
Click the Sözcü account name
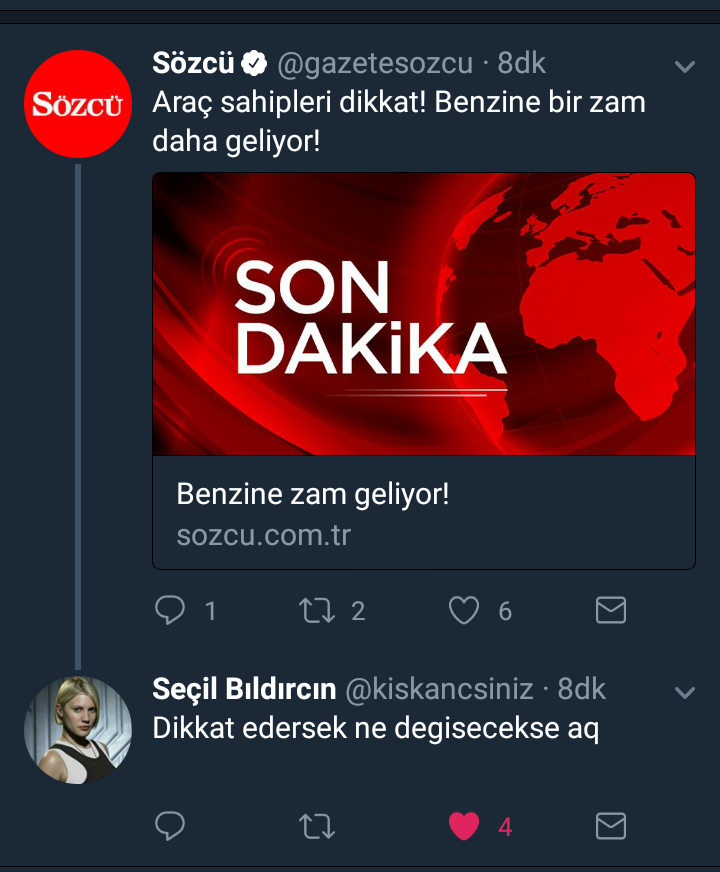pos(194,64)
